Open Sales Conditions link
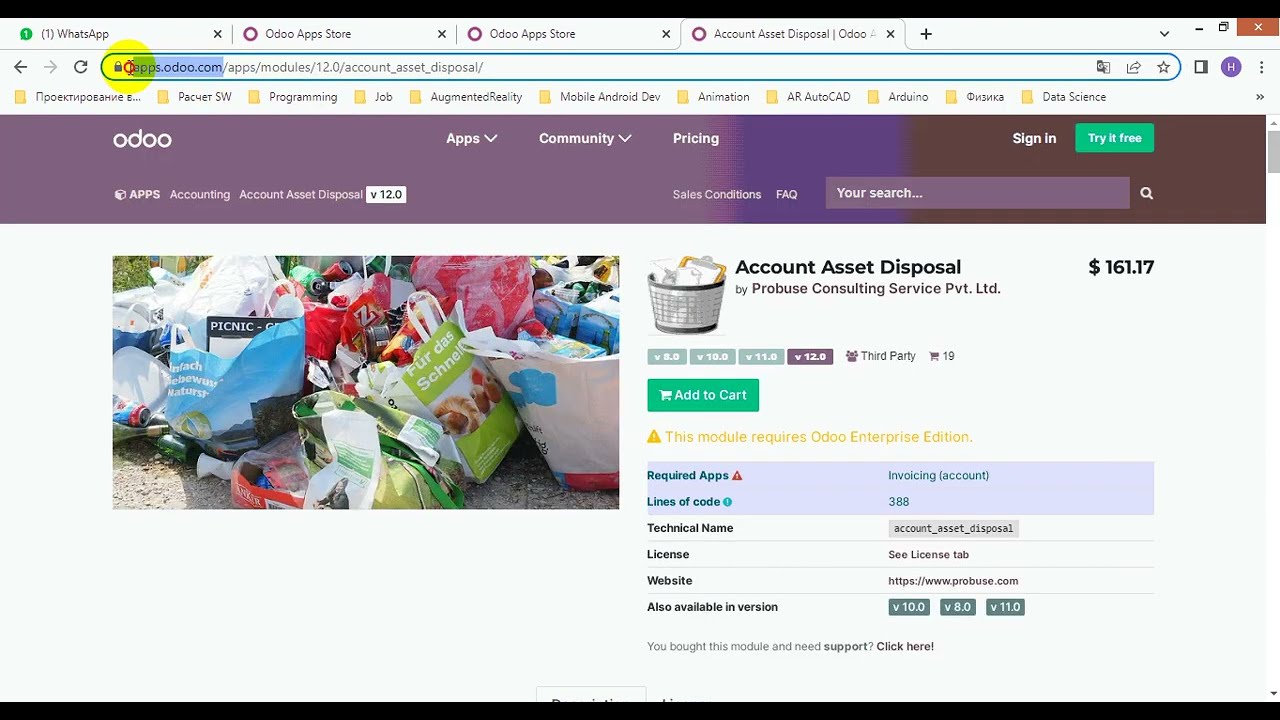Screen dimensions: 1280x720 (717, 194)
